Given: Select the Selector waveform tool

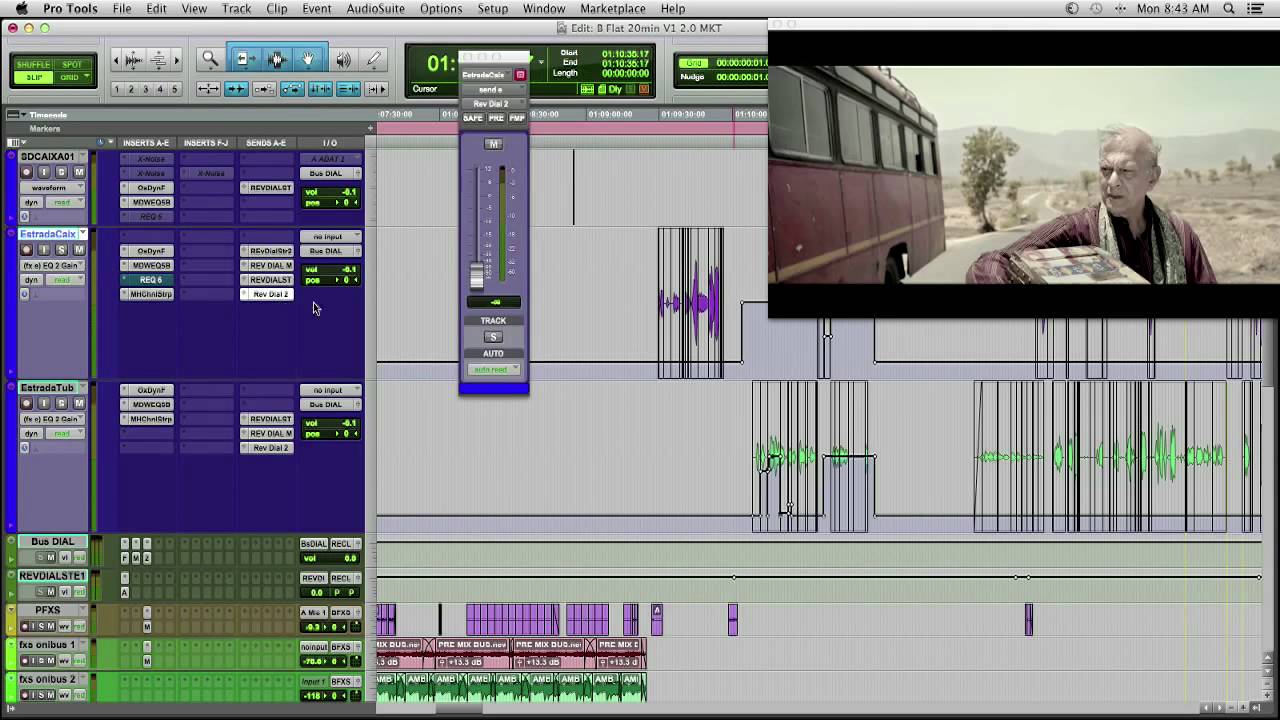Looking at the screenshot, I should pyautogui.click(x=276, y=60).
